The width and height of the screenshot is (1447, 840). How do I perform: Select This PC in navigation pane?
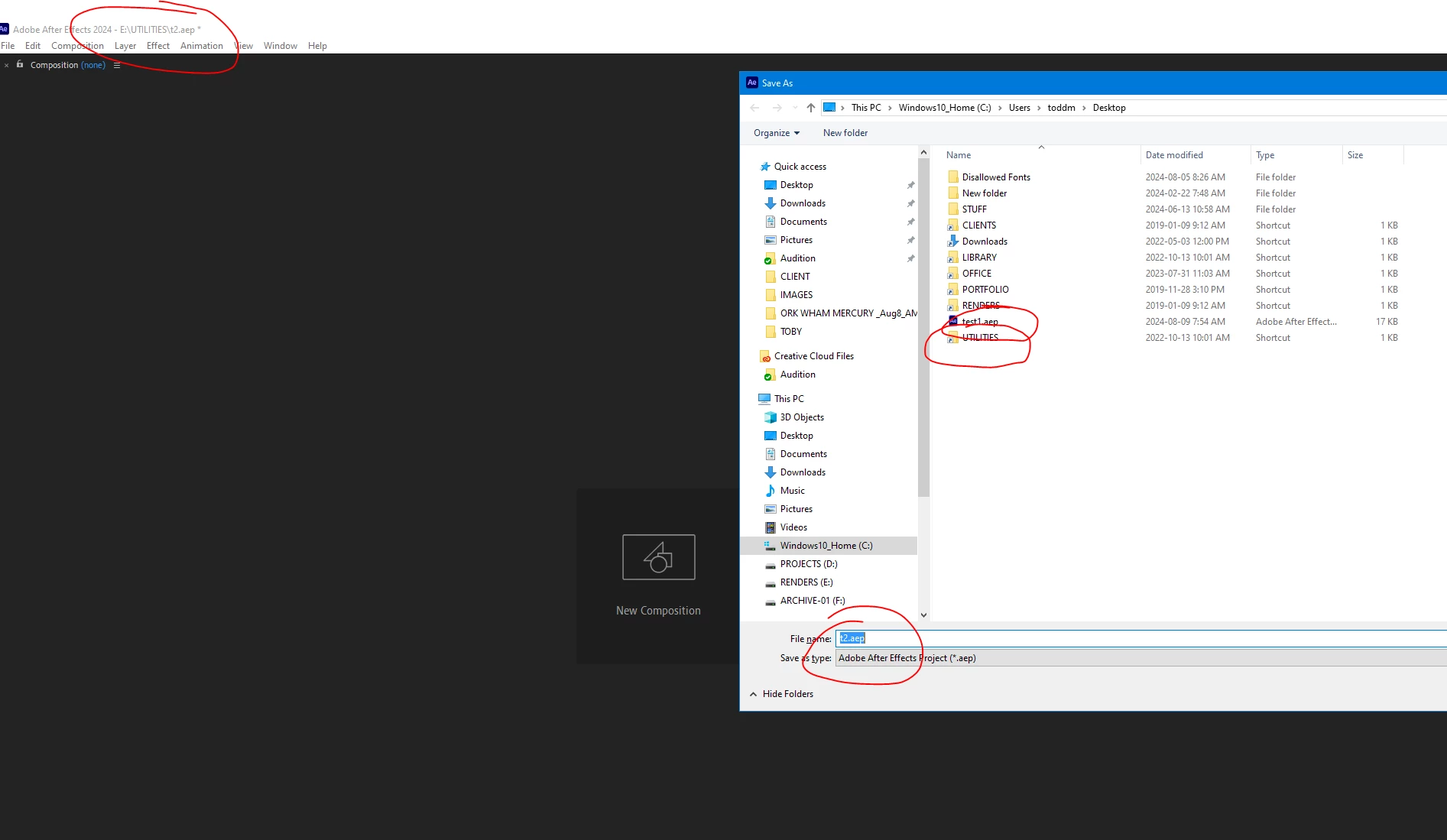[x=788, y=399]
